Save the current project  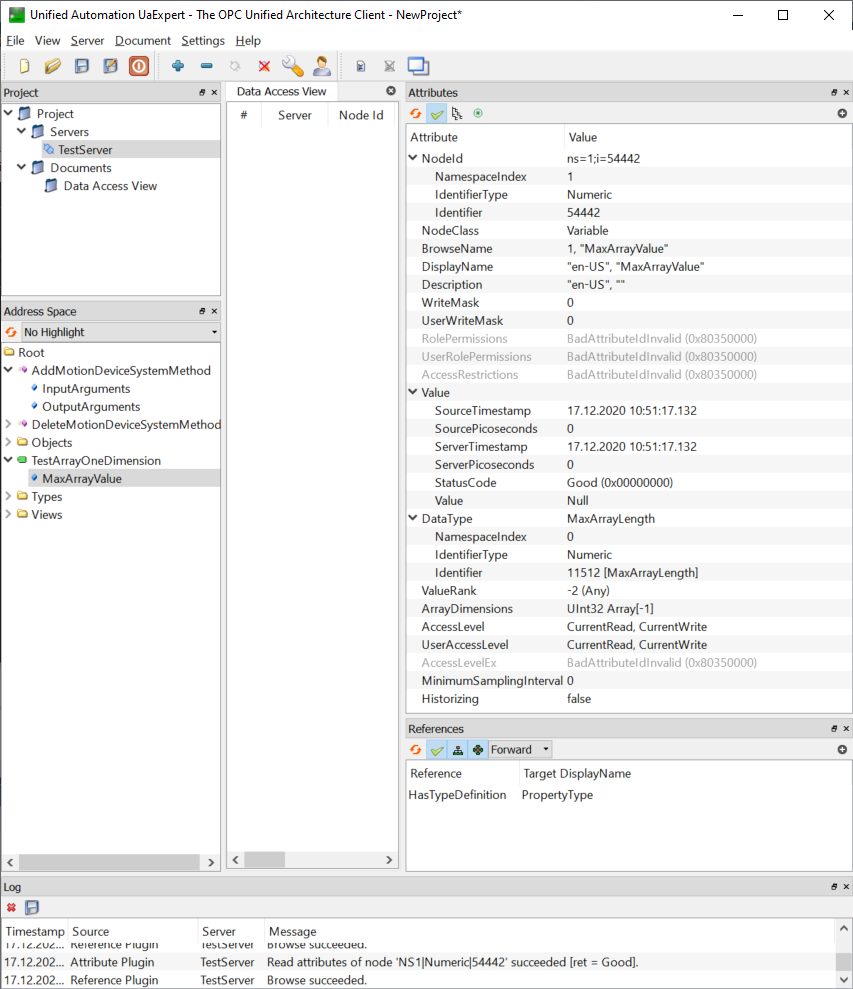click(81, 65)
